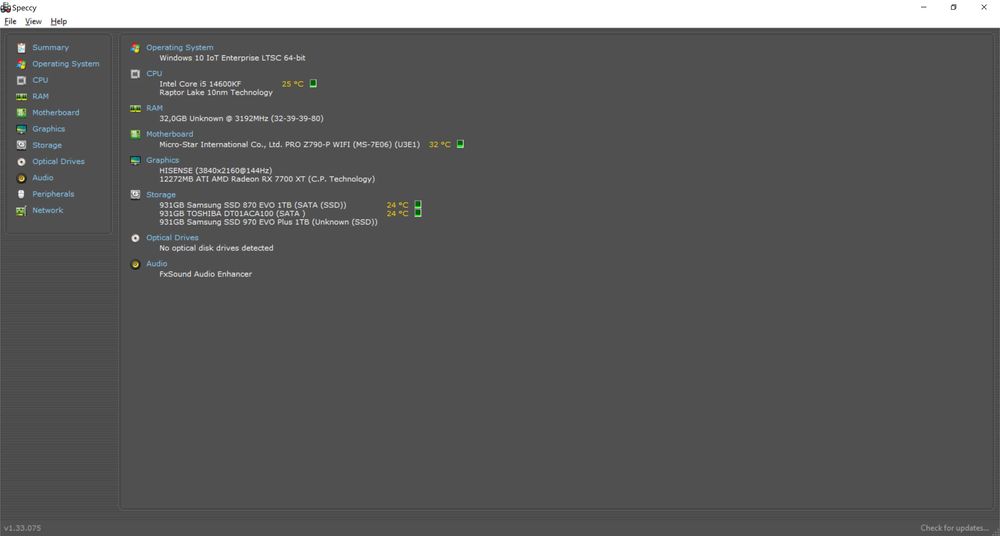Click the Graphics heading link in summary
Viewport: 1000px width, 536px height.
(x=163, y=160)
